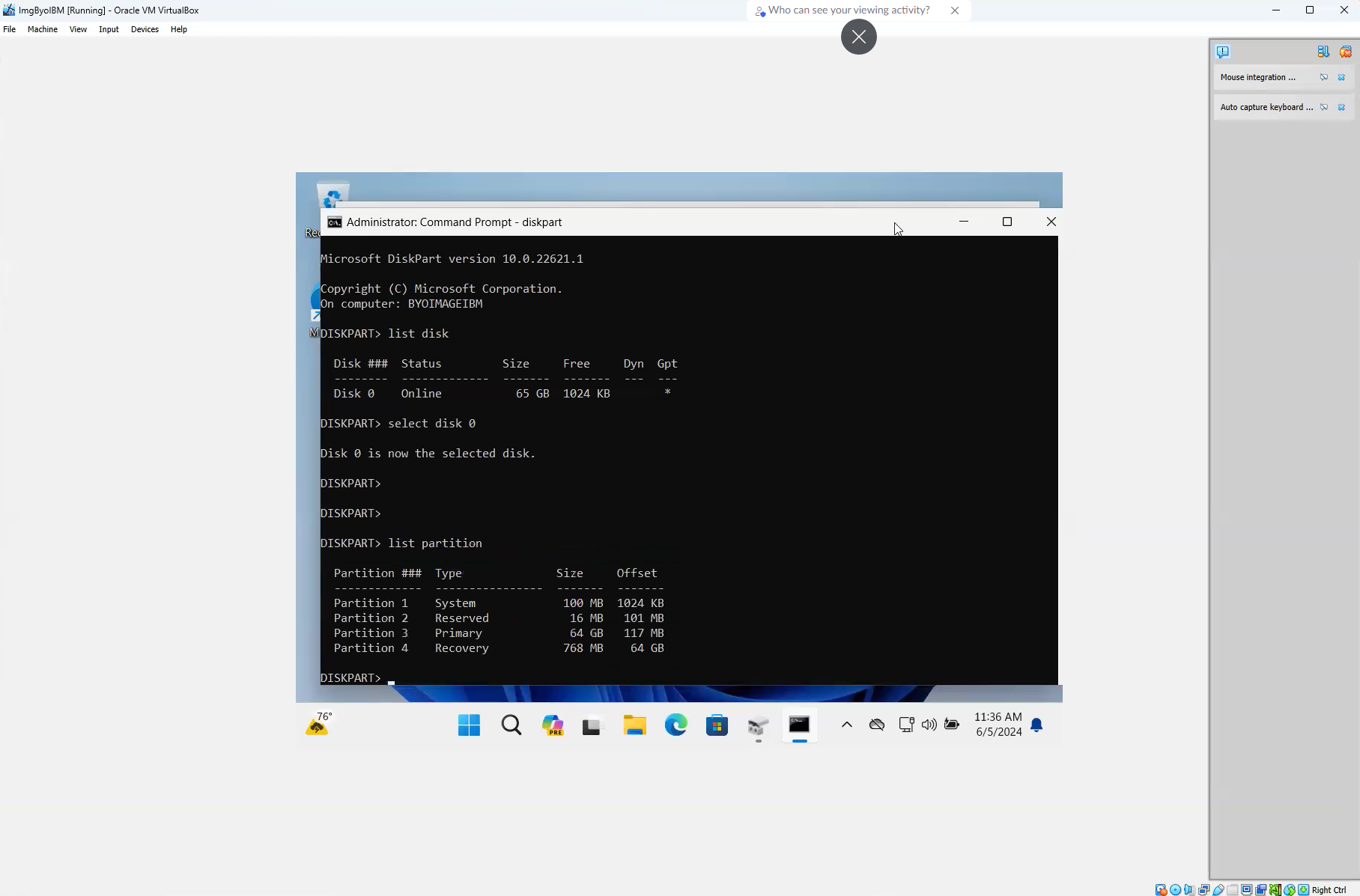
Task: Open the Devices menu
Action: (145, 29)
